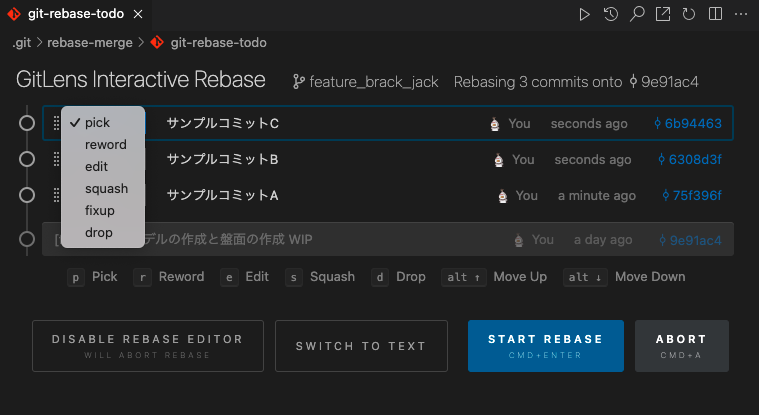The height and width of the screenshot is (415, 759).
Task: Click the open-in-new-window icon
Action: point(663,14)
